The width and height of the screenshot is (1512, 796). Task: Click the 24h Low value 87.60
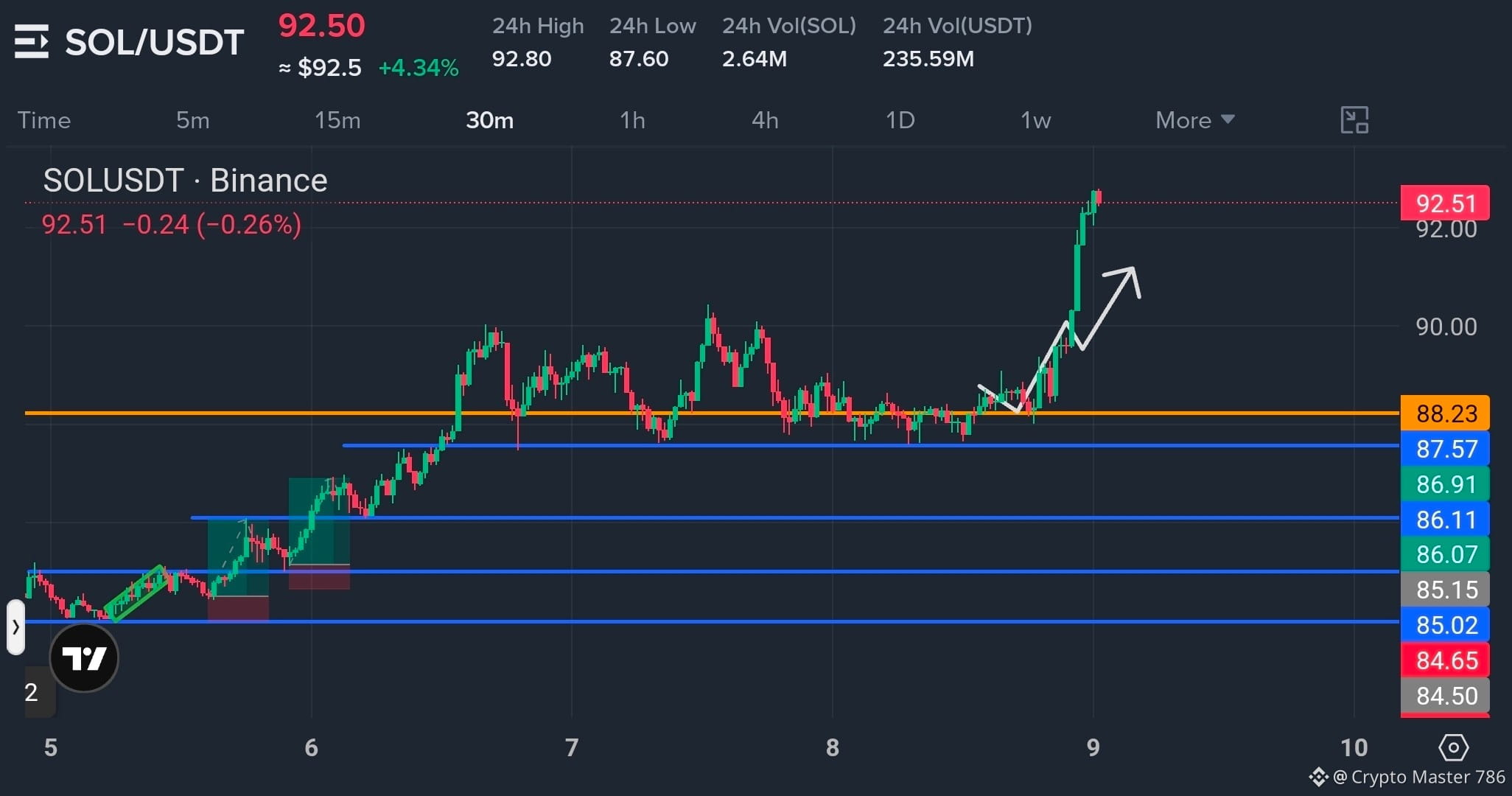639,58
